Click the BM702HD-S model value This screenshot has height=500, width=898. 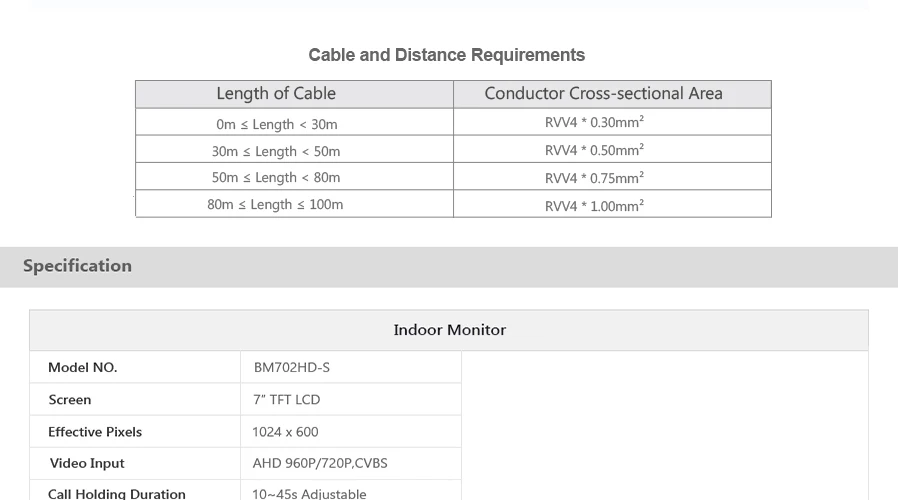(x=292, y=368)
